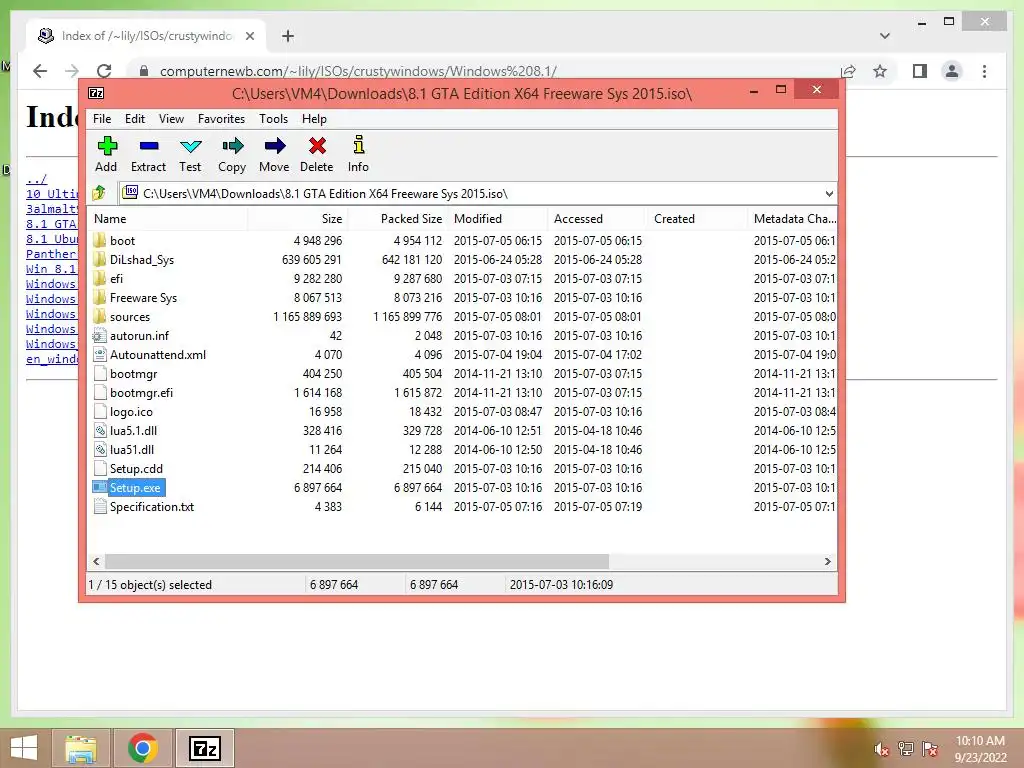The height and width of the screenshot is (768, 1024).
Task: Sort by Accessed column header
Action: (598, 219)
